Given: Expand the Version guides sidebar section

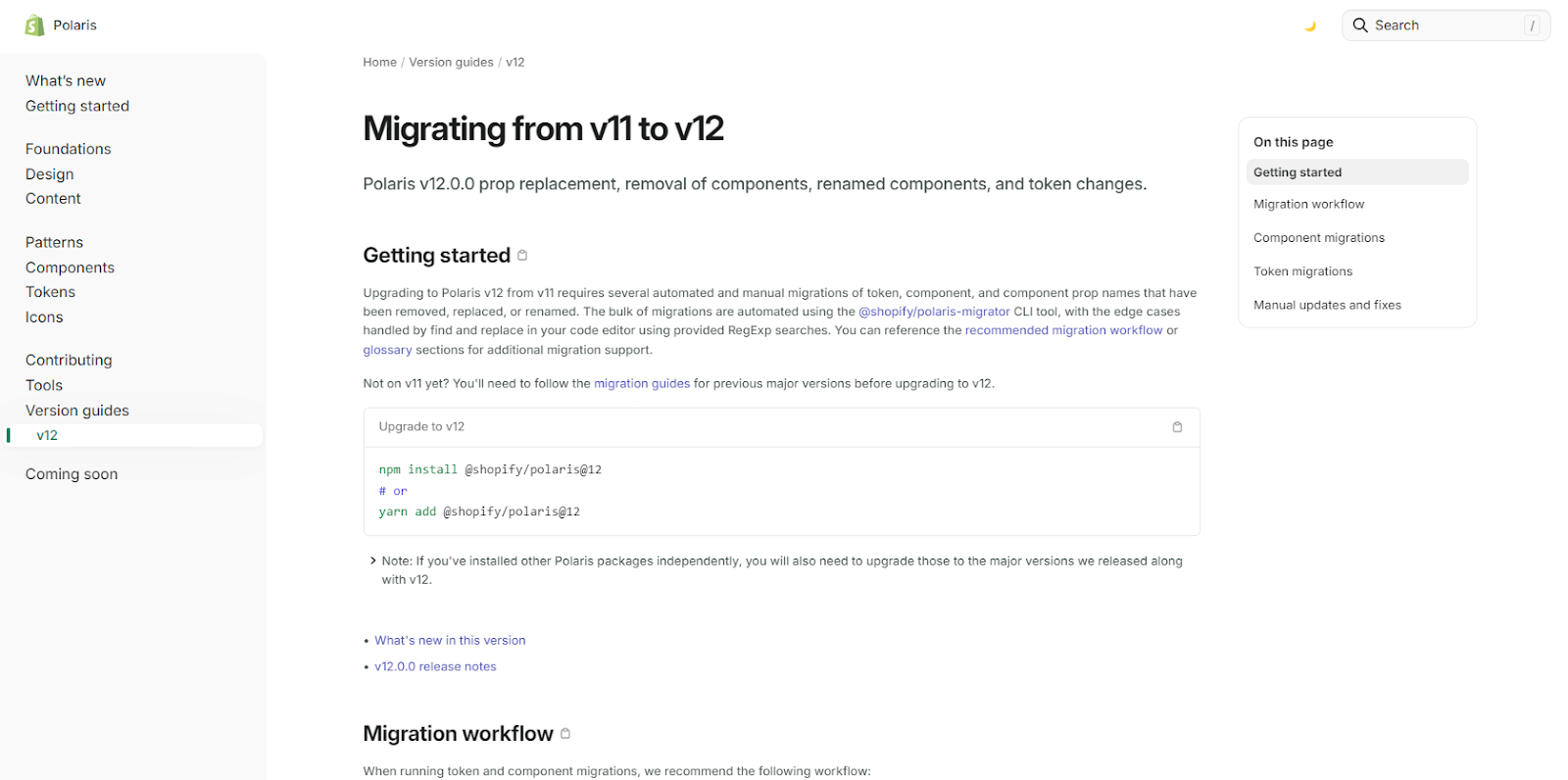Looking at the screenshot, I should point(77,411).
